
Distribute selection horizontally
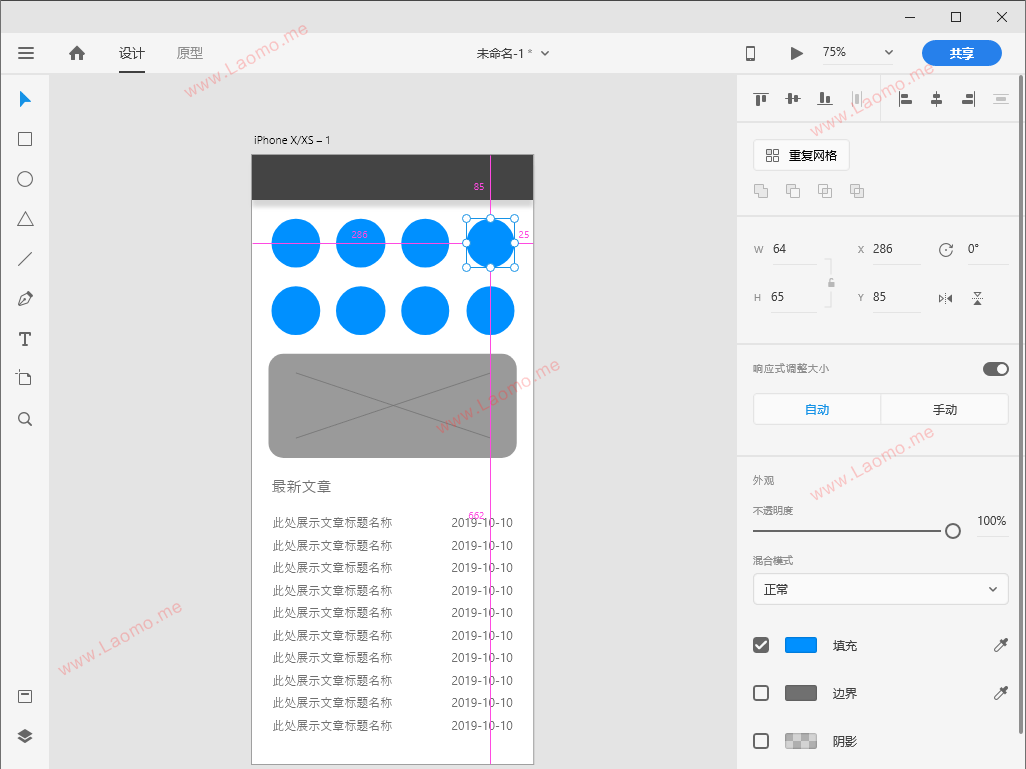(x=857, y=99)
